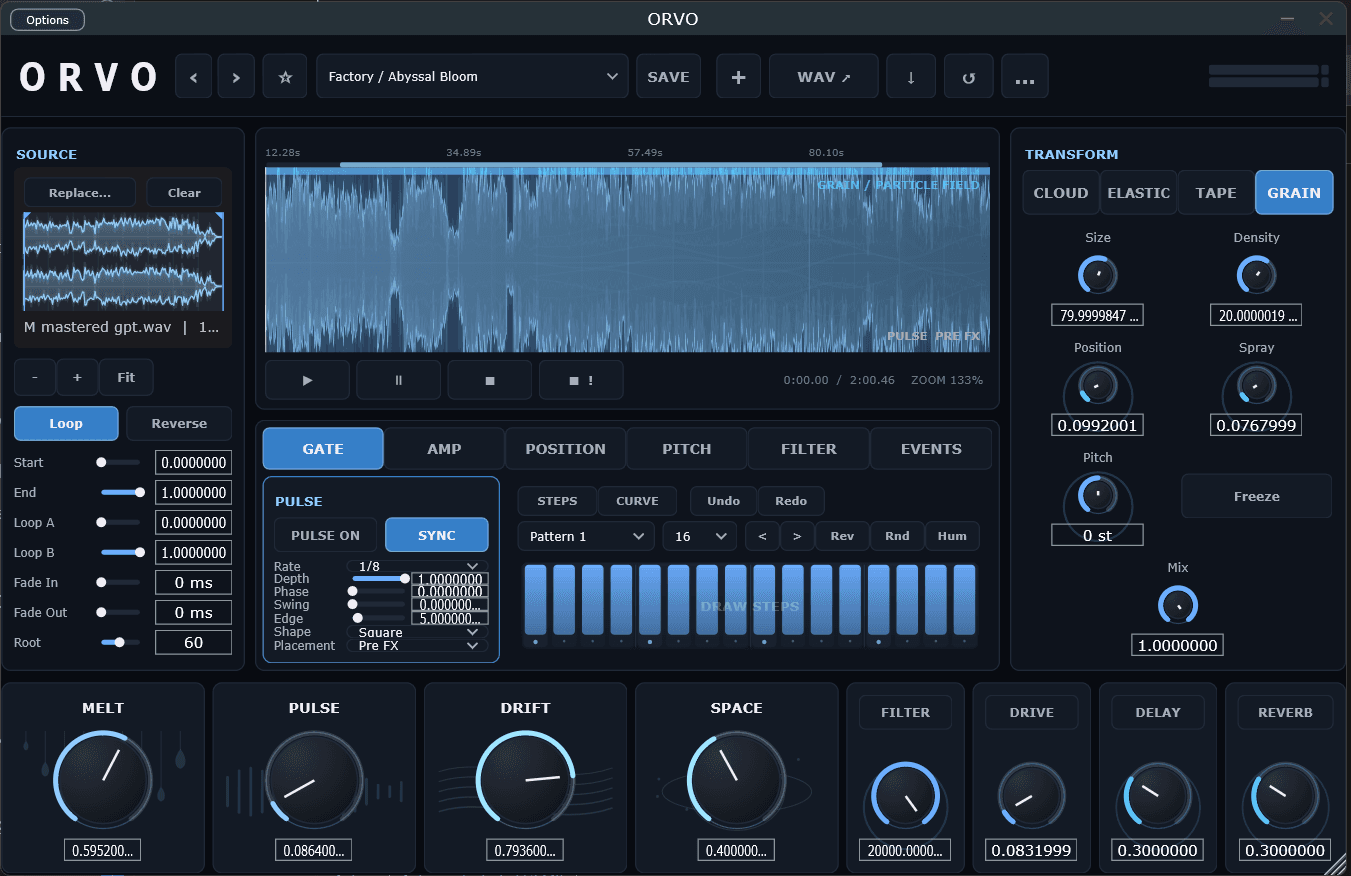Click the End slider
Image resolution: width=1351 pixels, height=876 pixels.
tap(120, 492)
